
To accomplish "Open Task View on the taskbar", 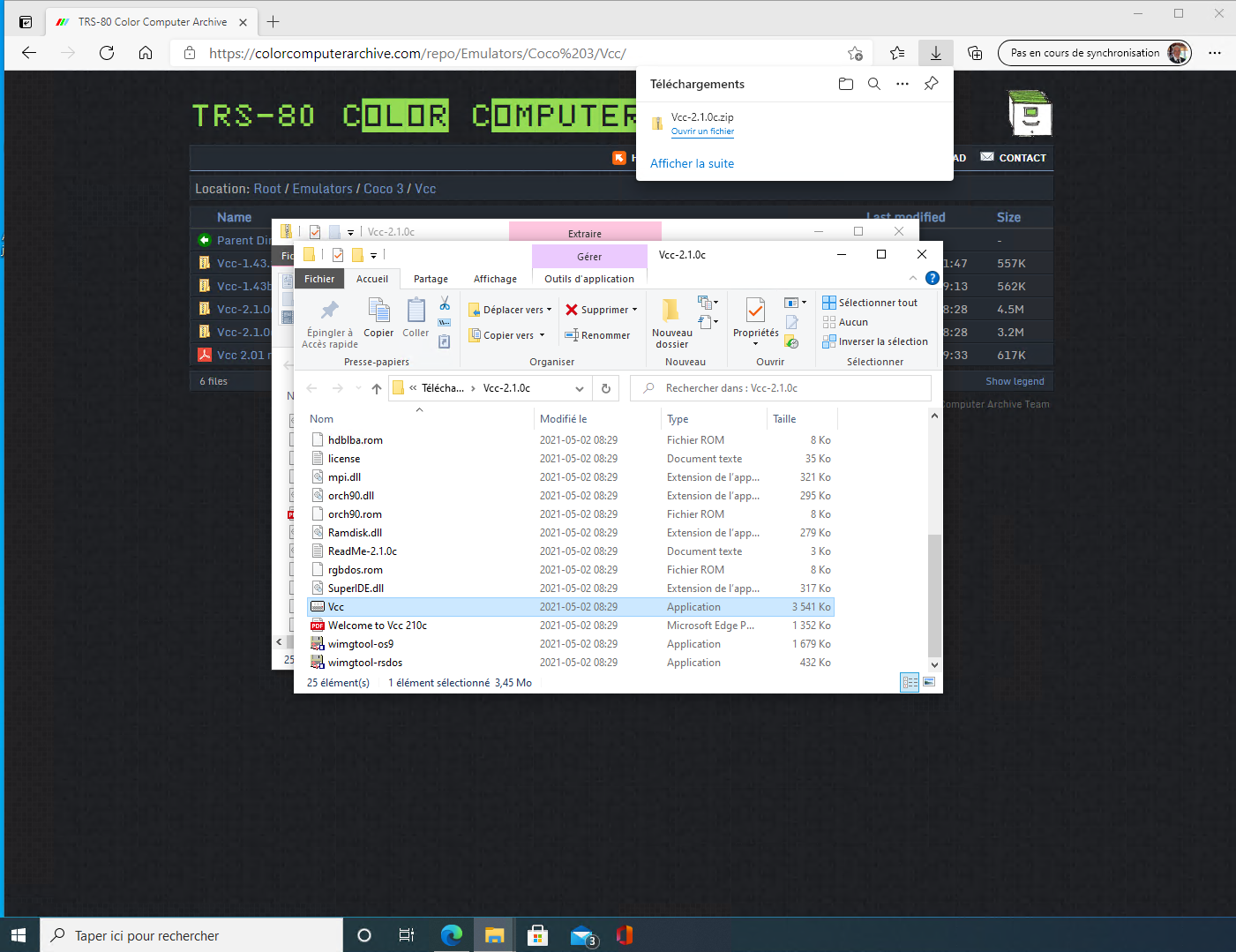I will 407,935.
